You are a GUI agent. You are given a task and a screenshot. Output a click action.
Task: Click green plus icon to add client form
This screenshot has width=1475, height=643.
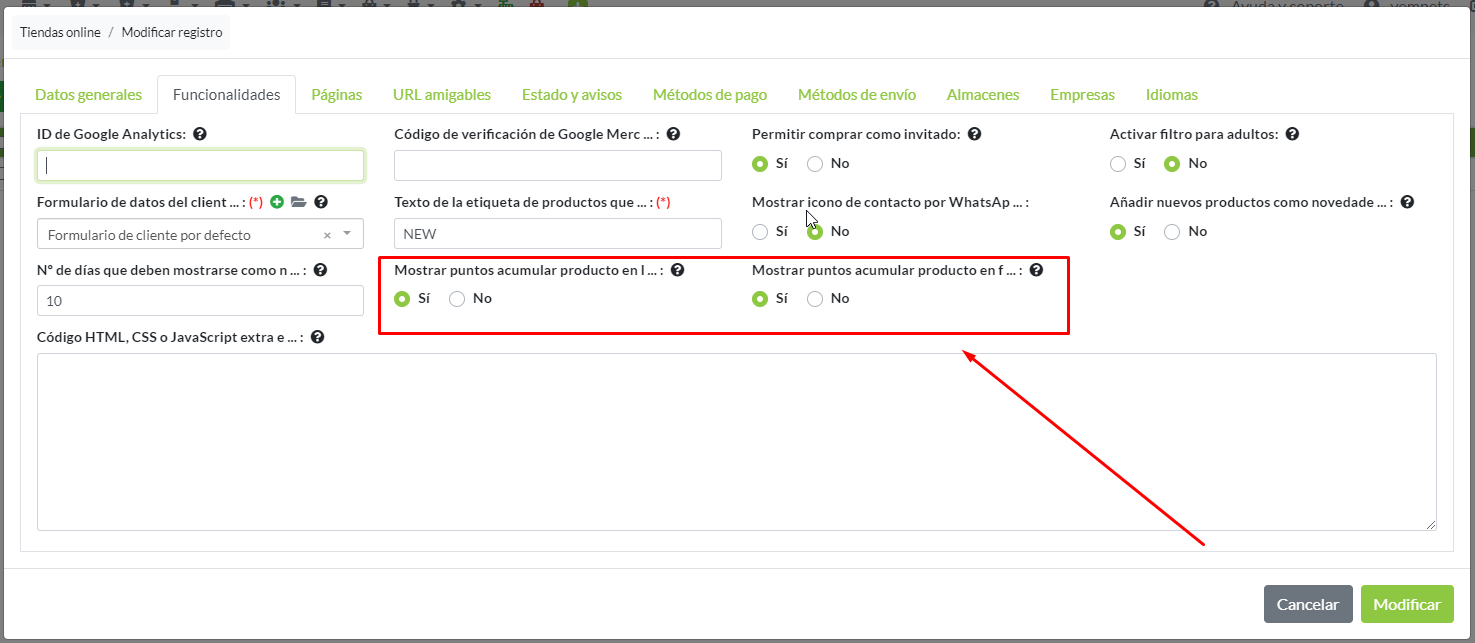tap(277, 202)
